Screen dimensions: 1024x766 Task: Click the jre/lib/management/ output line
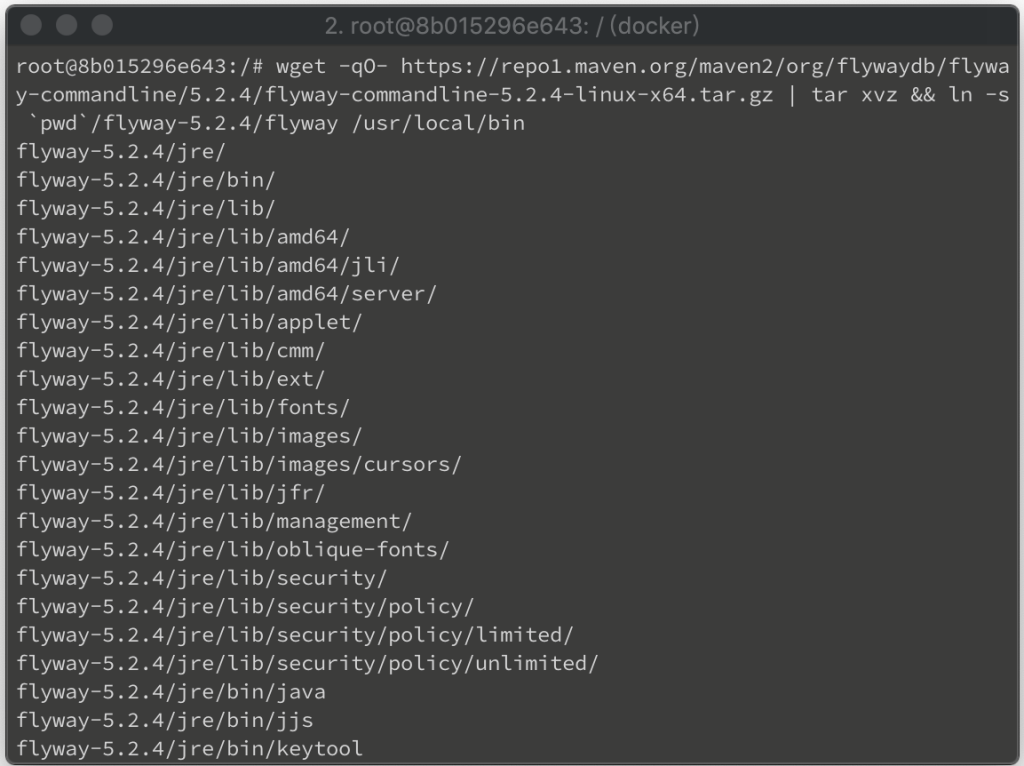(x=214, y=521)
